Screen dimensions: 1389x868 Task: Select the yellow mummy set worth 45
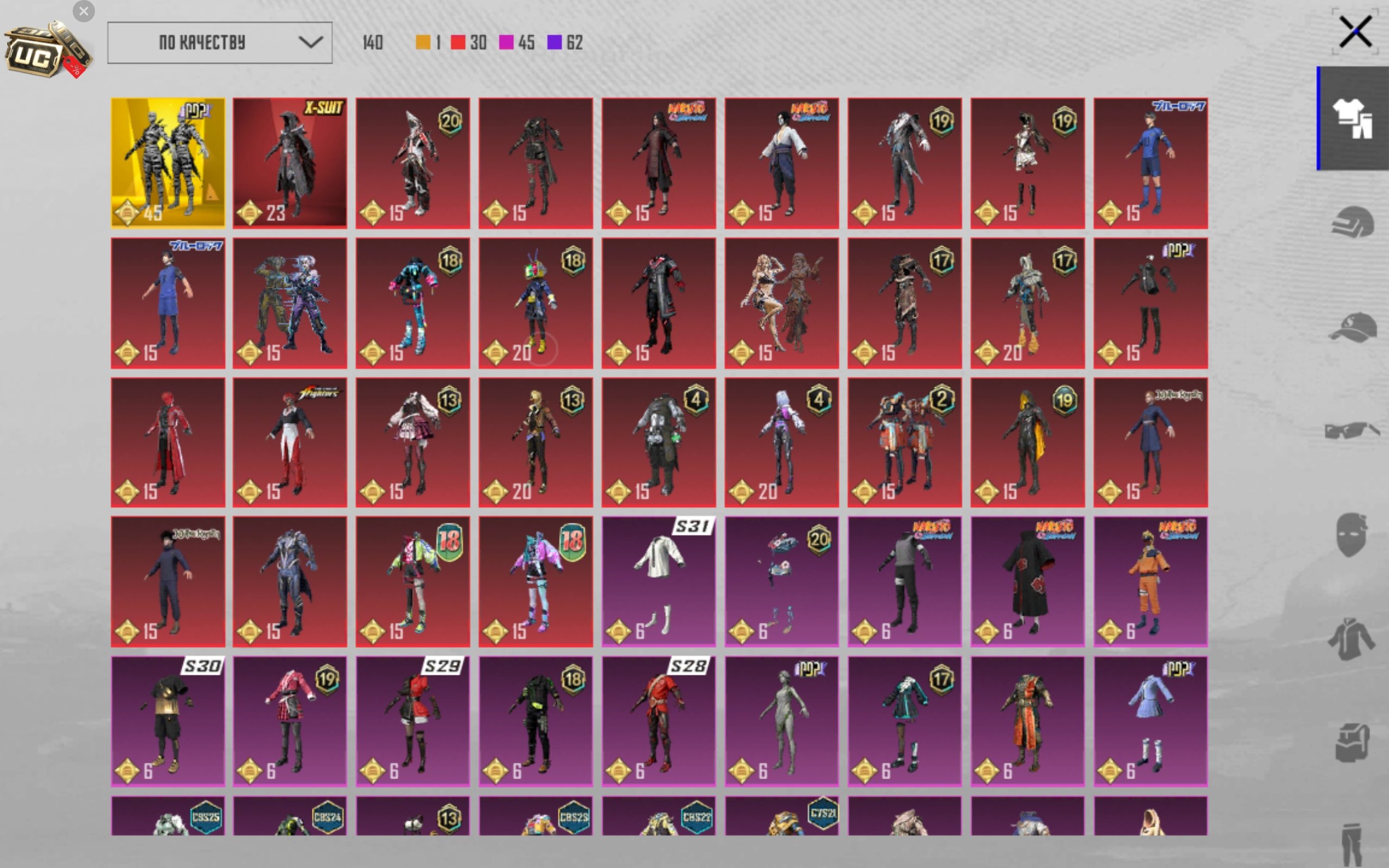(168, 163)
